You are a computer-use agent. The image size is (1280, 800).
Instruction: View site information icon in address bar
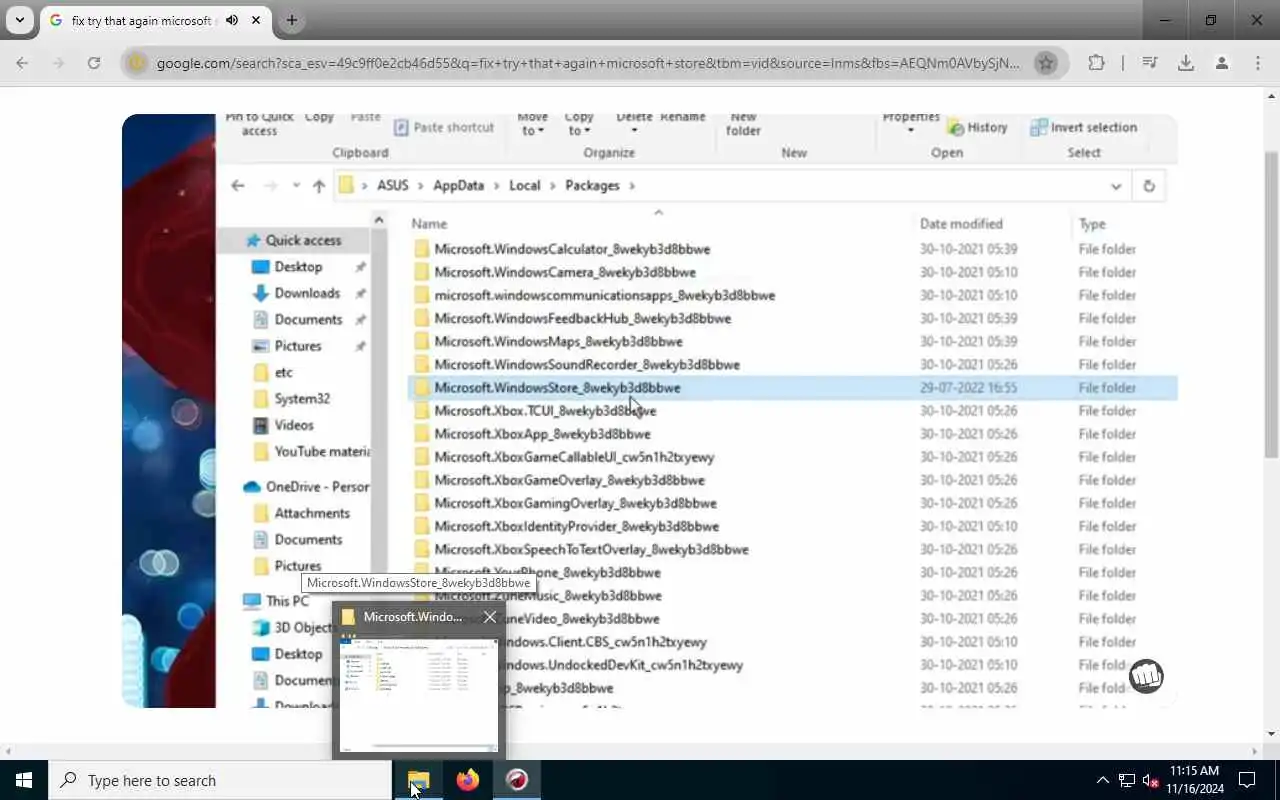coord(137,63)
